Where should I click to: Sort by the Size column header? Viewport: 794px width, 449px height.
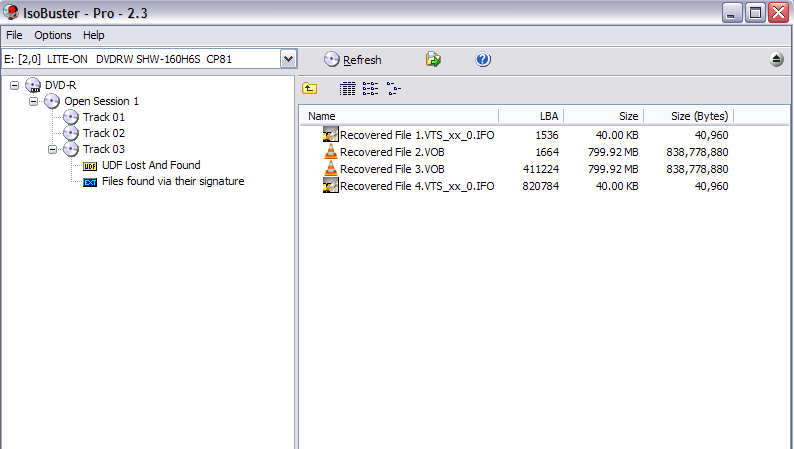tap(604, 116)
